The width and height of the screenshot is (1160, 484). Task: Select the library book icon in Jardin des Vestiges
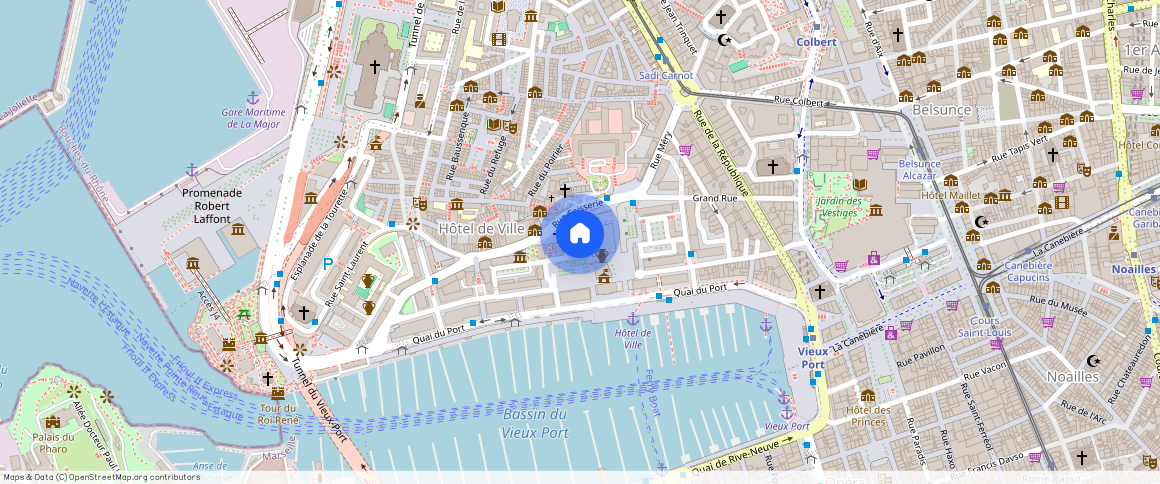[860, 184]
